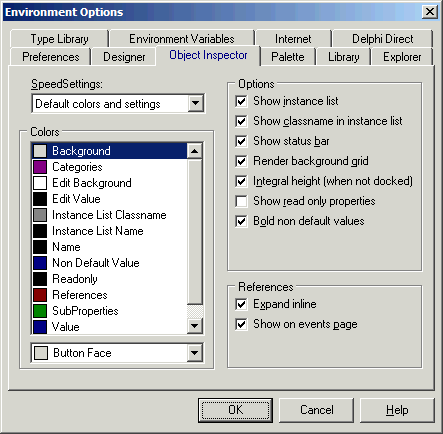Screen dimensions: 443x434
Task: Open the Help button
Action: 397,410
